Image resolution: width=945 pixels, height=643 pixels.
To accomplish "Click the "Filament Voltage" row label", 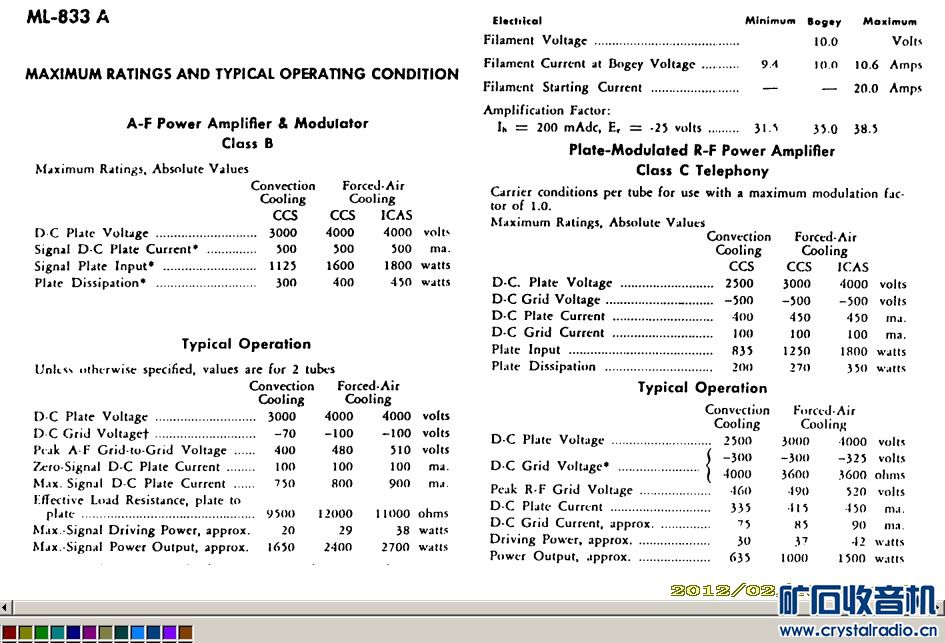I will pos(535,40).
